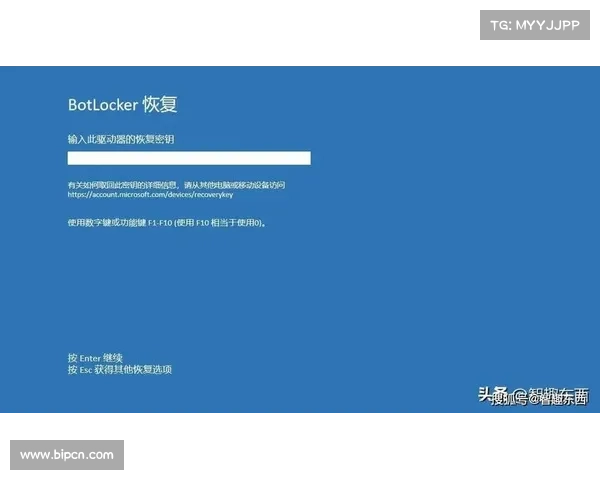This screenshot has height=480, width=600.
Task: Click the '输入此驱动器的恢复密钥' label
Action: (x=121, y=139)
